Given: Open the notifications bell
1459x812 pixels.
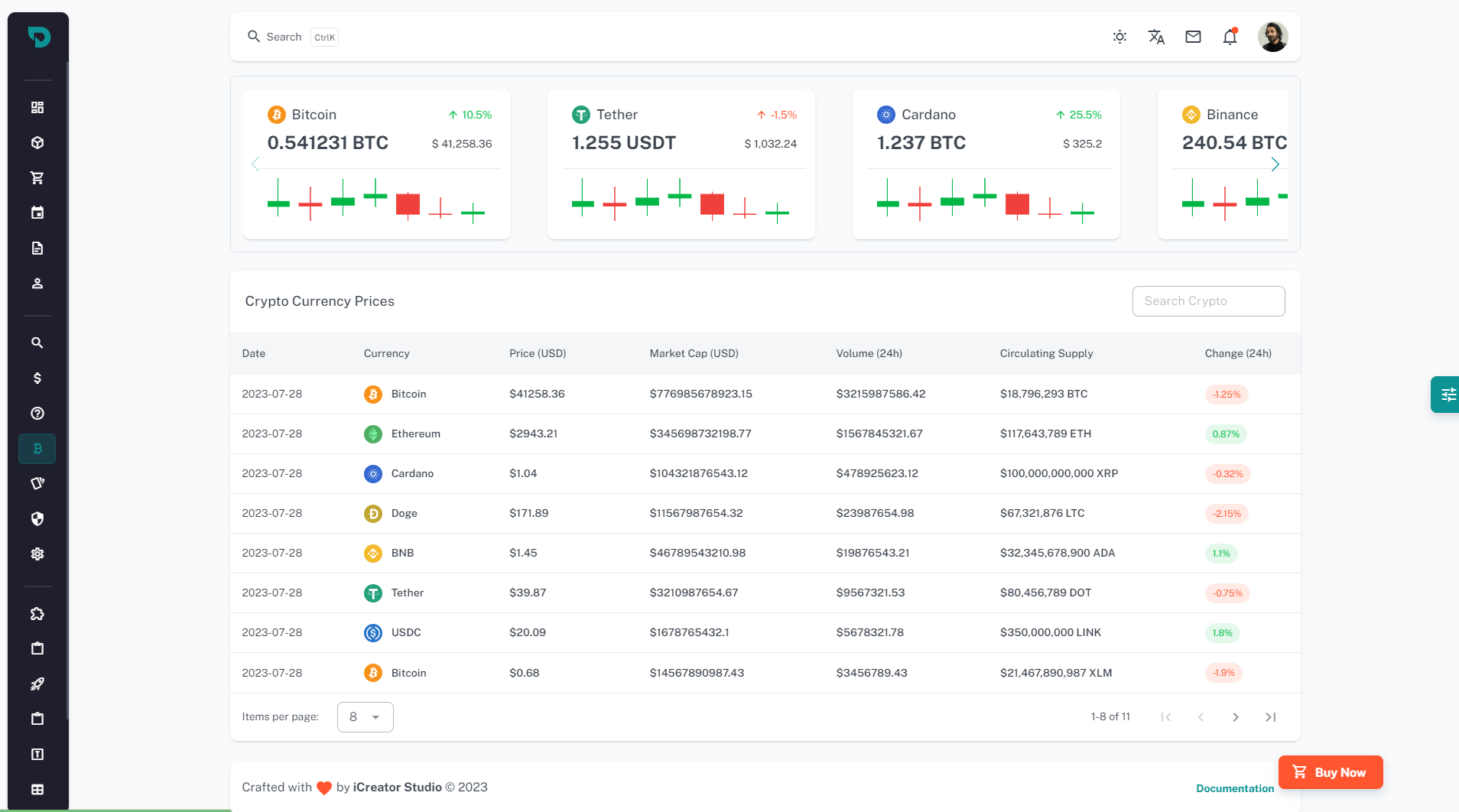Looking at the screenshot, I should [1230, 37].
